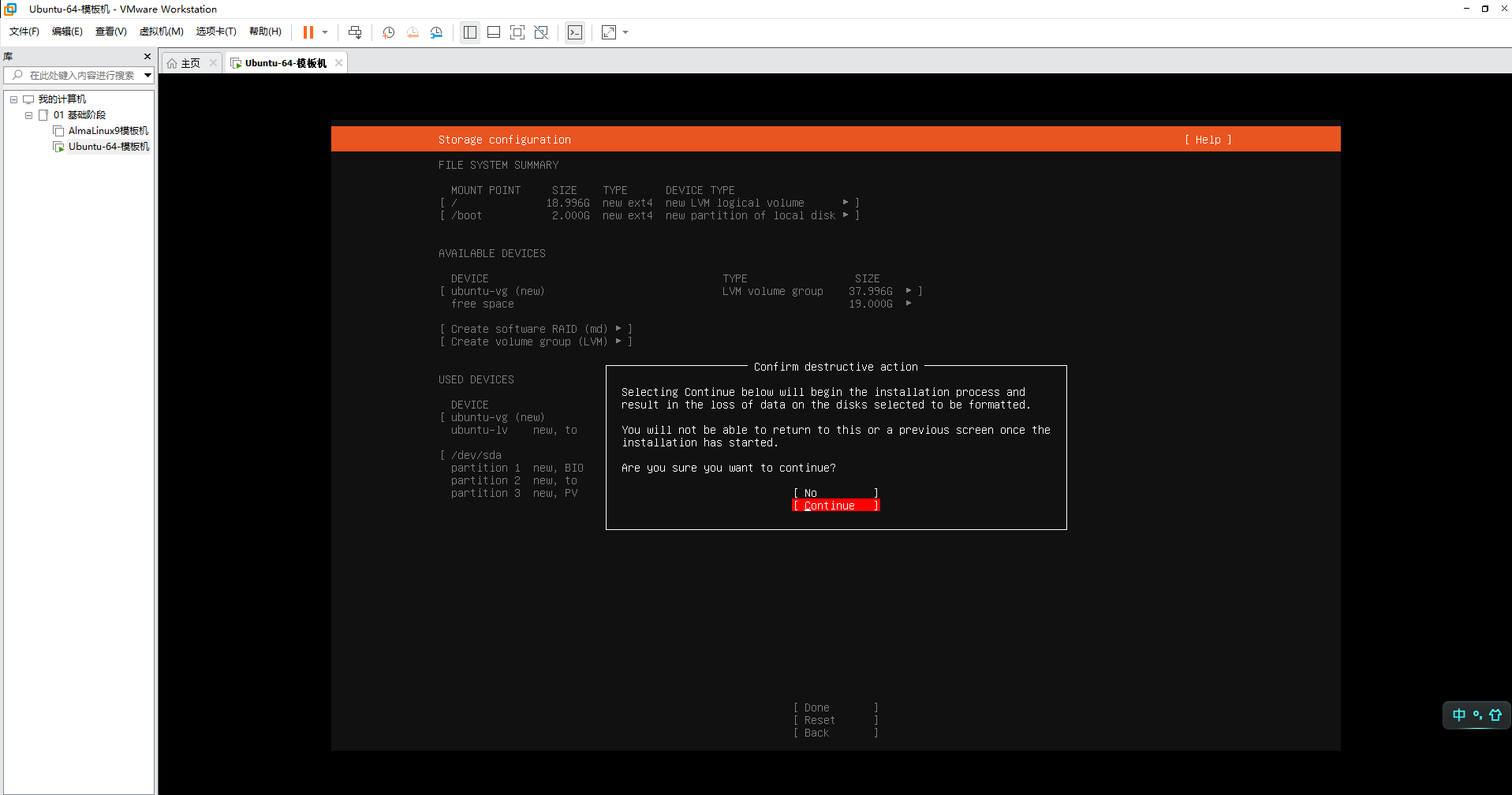
Task: Revert to the previous snapshot
Action: click(413, 32)
